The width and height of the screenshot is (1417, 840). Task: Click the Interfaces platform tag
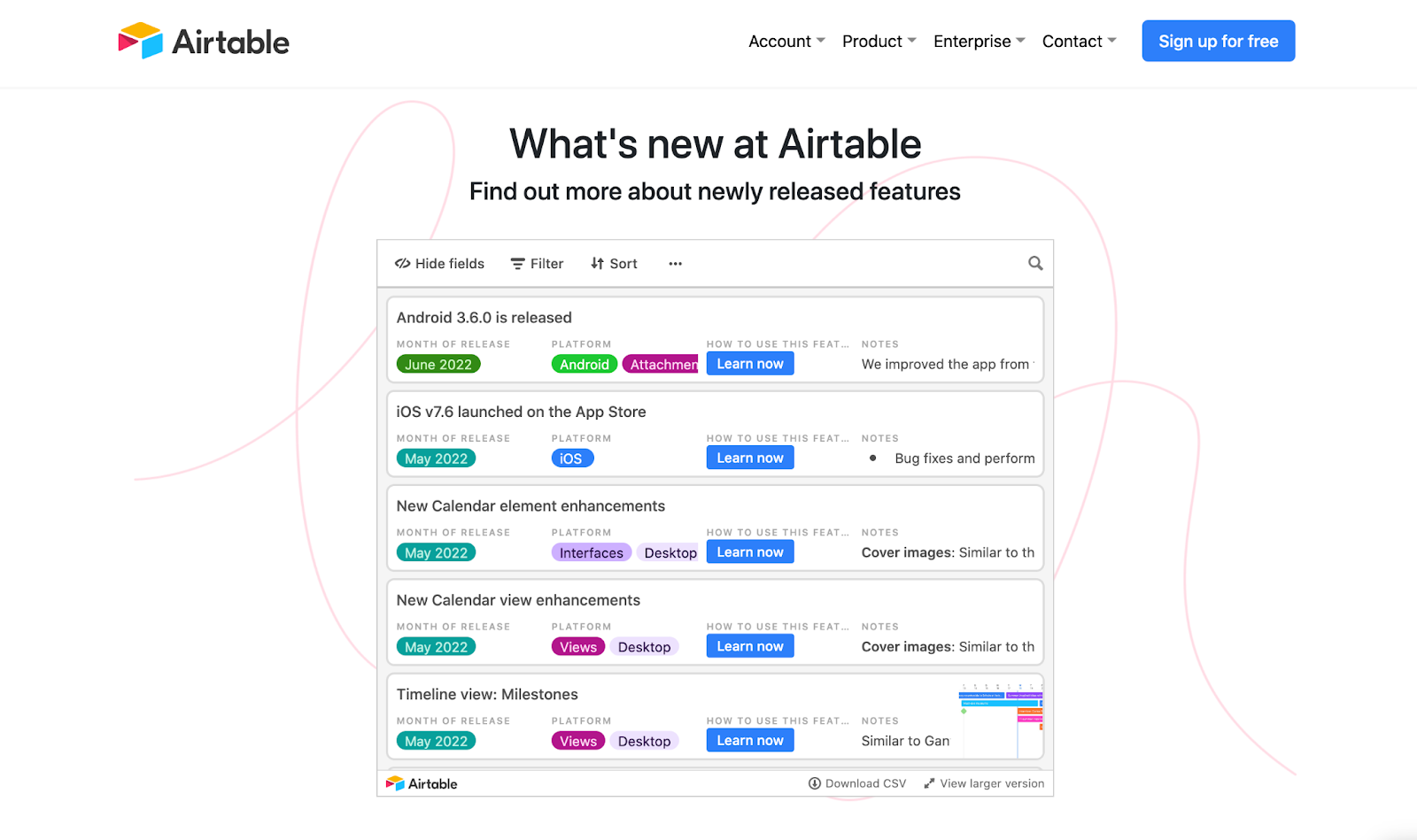tap(591, 552)
